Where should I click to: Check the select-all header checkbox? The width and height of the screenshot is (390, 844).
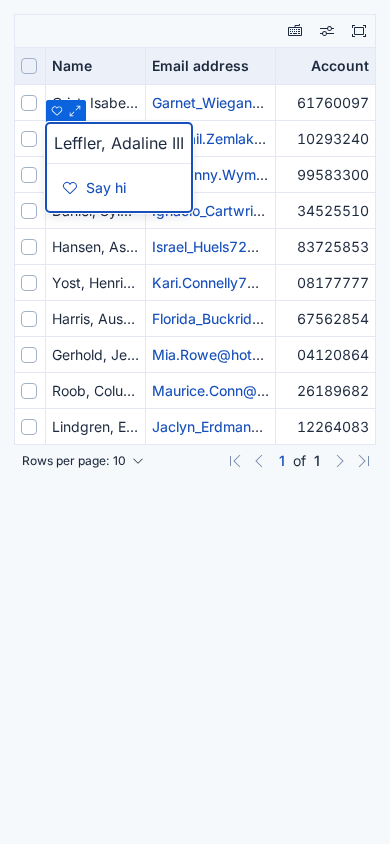click(29, 66)
